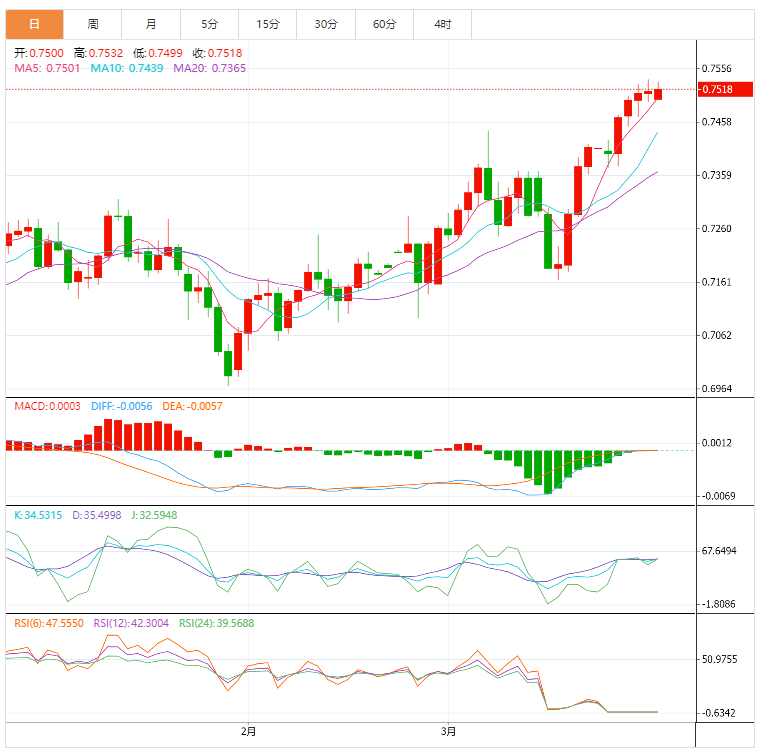Click the last red candlestick at right edge
Viewport: 763px width, 756px height.
658,94
